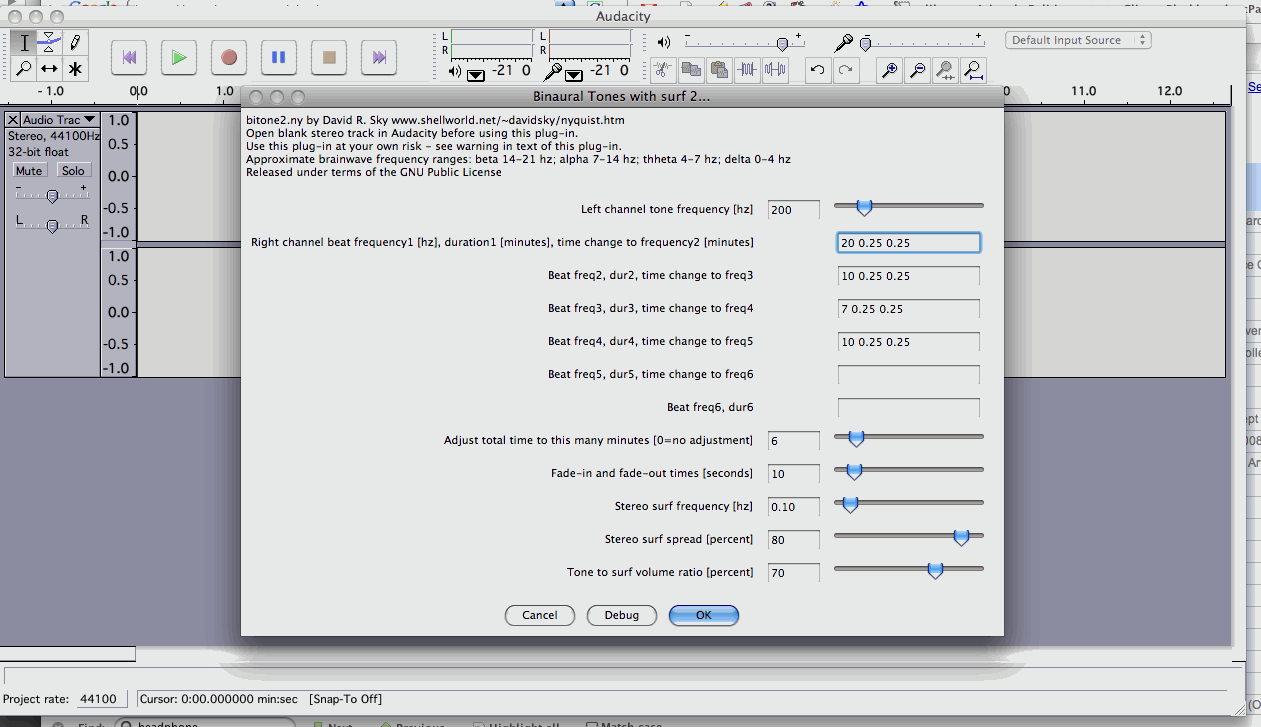Click the horizontal scrollbar below tracks
The width and height of the screenshot is (1261, 727).
[x=67, y=654]
